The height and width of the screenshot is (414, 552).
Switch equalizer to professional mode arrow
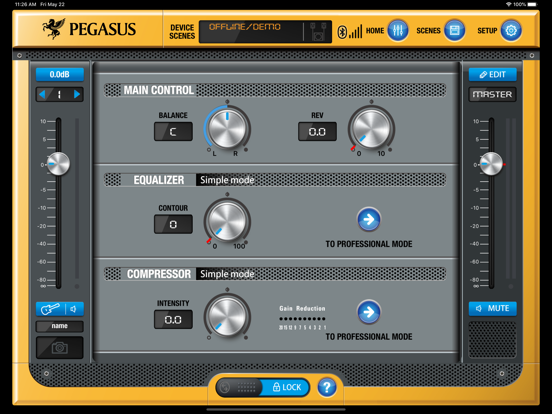point(369,219)
